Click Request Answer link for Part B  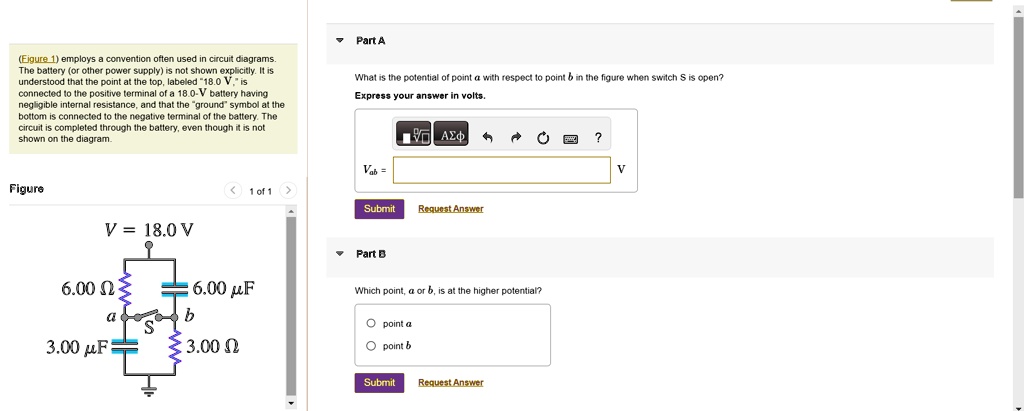coord(451,383)
